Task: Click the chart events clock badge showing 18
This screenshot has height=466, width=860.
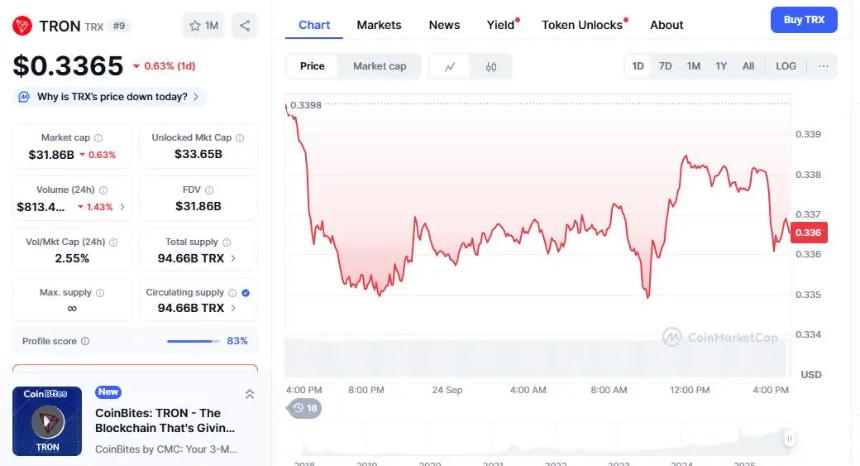Action: [x=305, y=408]
